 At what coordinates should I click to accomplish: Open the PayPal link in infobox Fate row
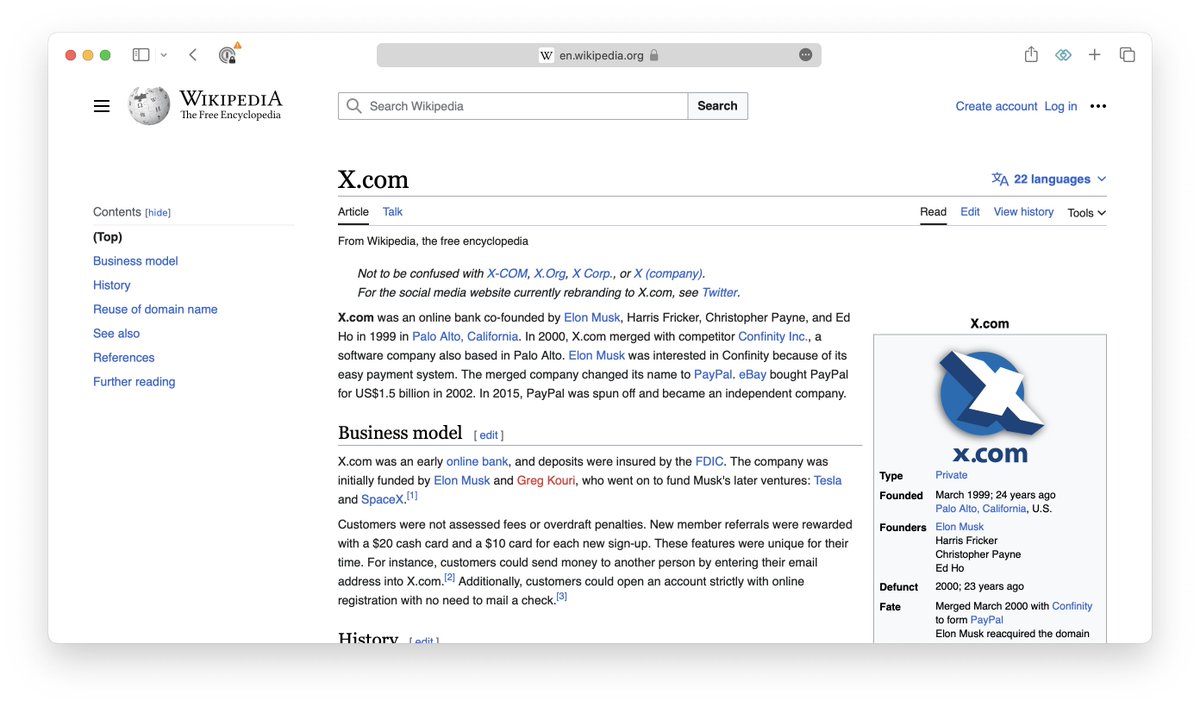click(x=987, y=620)
